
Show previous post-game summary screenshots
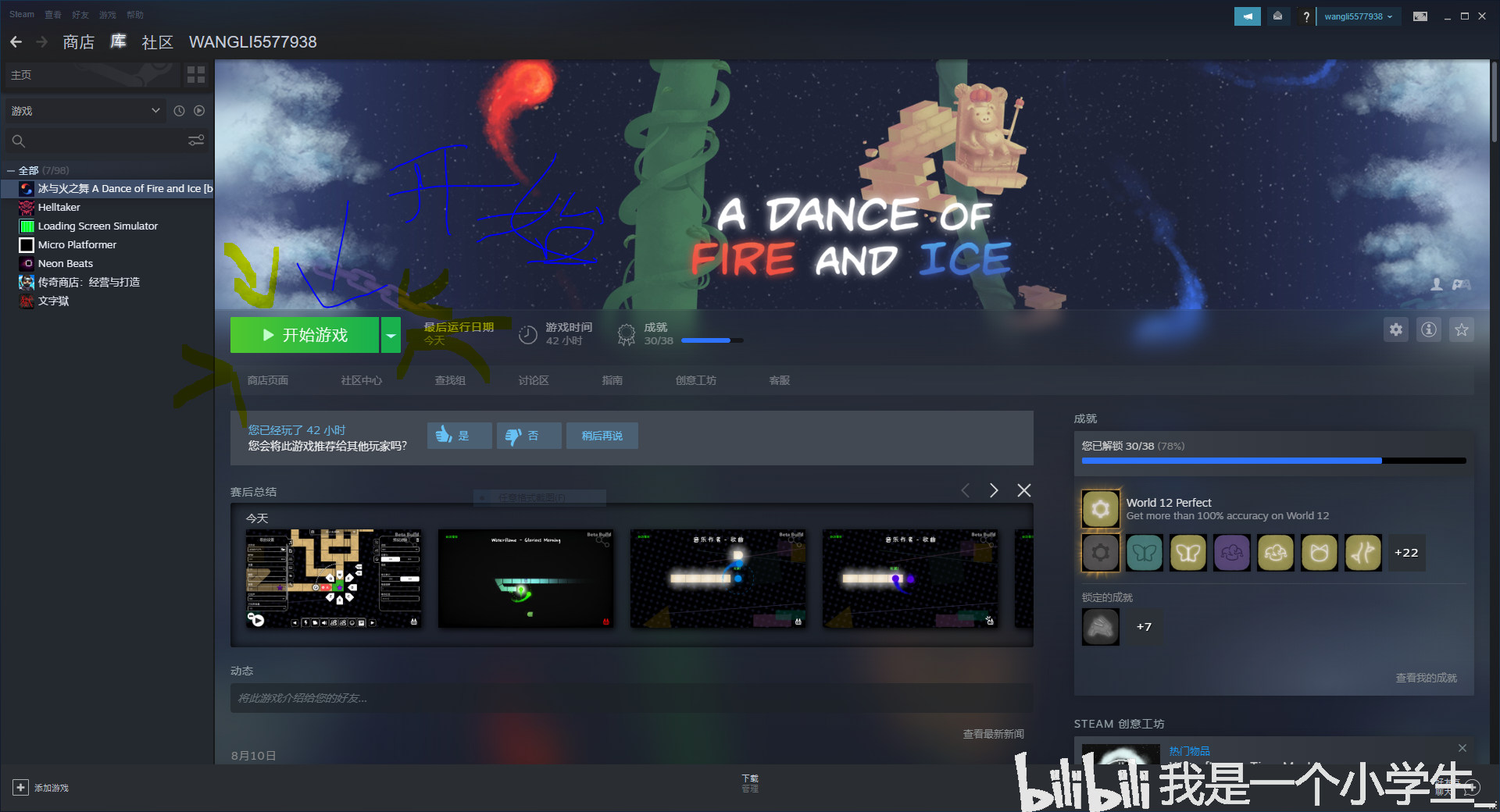[x=966, y=490]
